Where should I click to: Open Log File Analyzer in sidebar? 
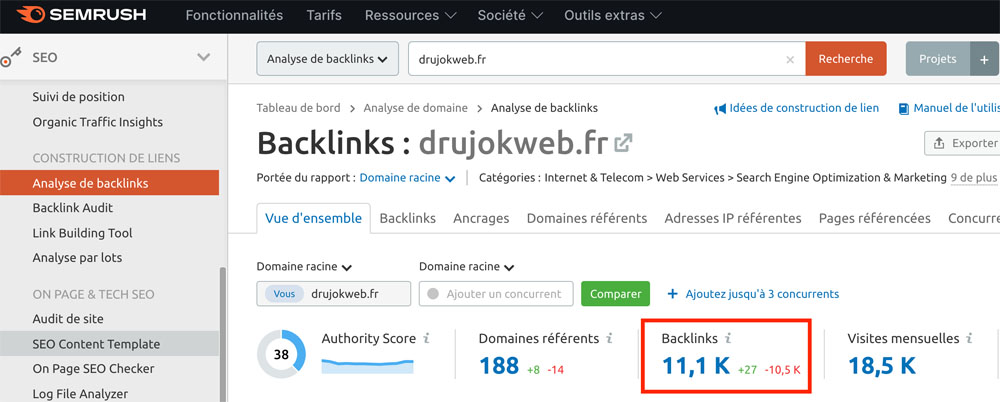click(x=80, y=394)
